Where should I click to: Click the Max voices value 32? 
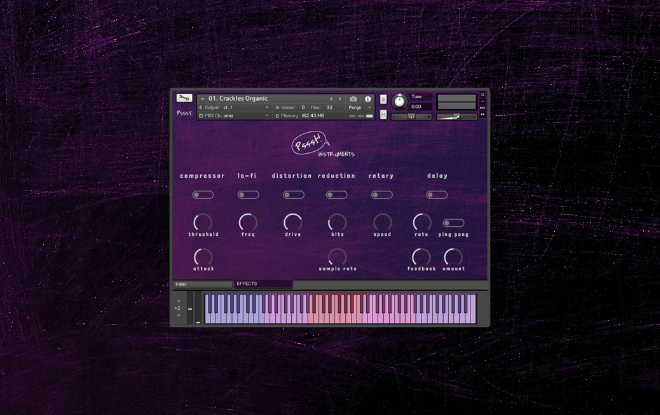[330, 108]
